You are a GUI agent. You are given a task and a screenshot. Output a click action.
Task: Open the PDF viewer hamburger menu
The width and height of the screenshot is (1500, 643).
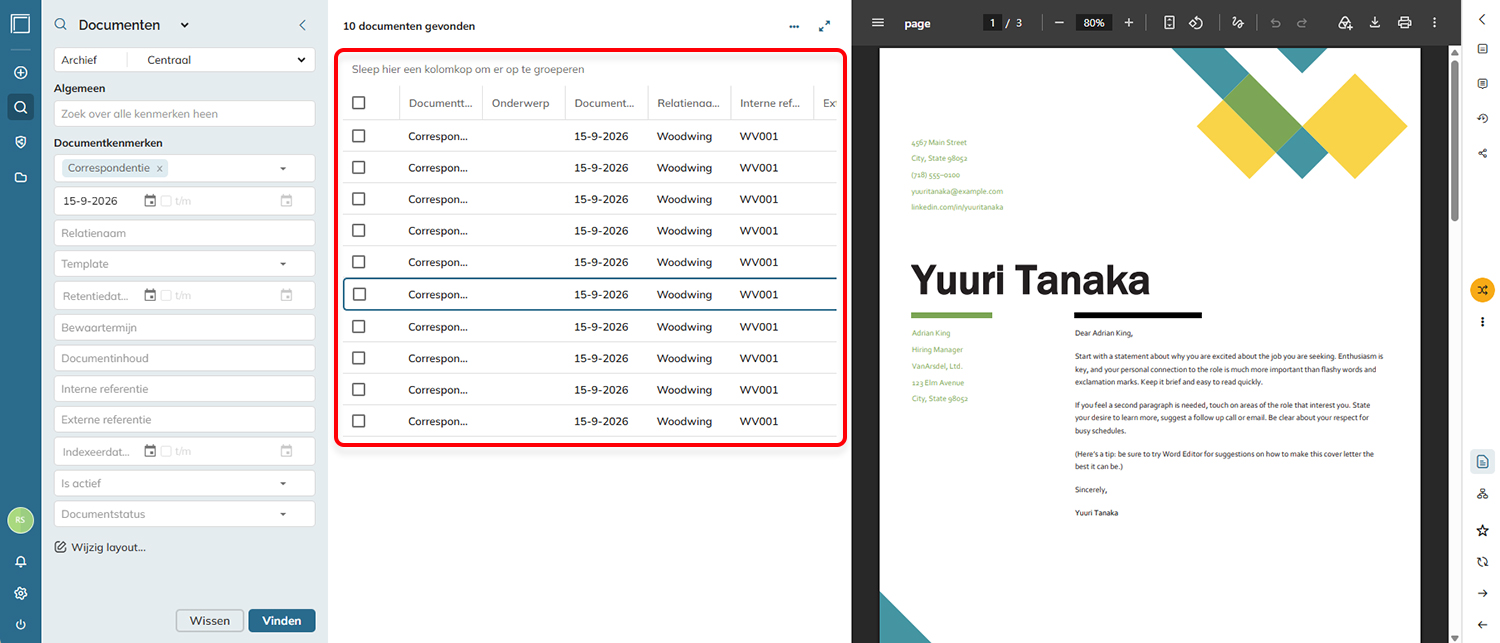pos(878,23)
